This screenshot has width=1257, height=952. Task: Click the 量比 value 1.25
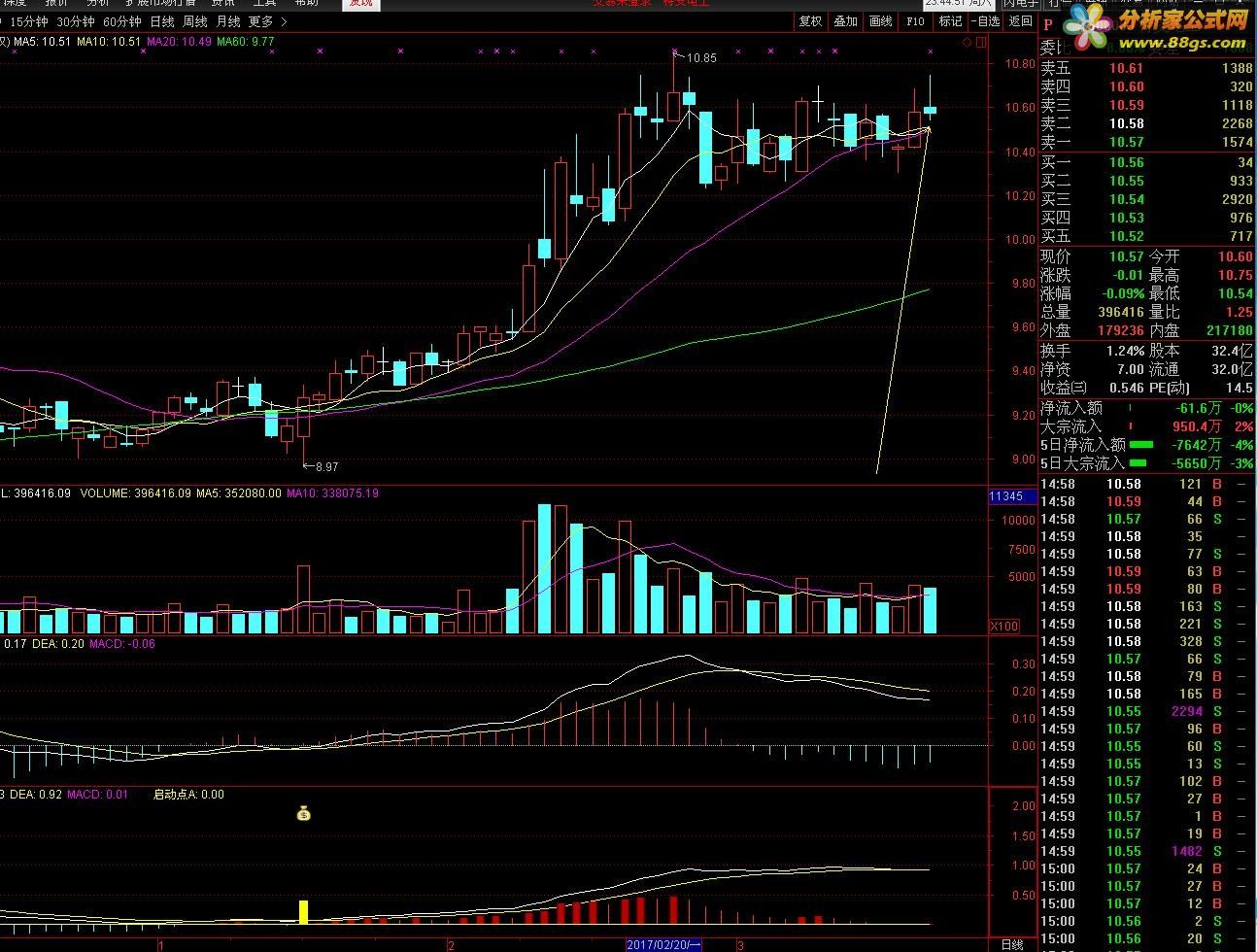coord(1239,312)
